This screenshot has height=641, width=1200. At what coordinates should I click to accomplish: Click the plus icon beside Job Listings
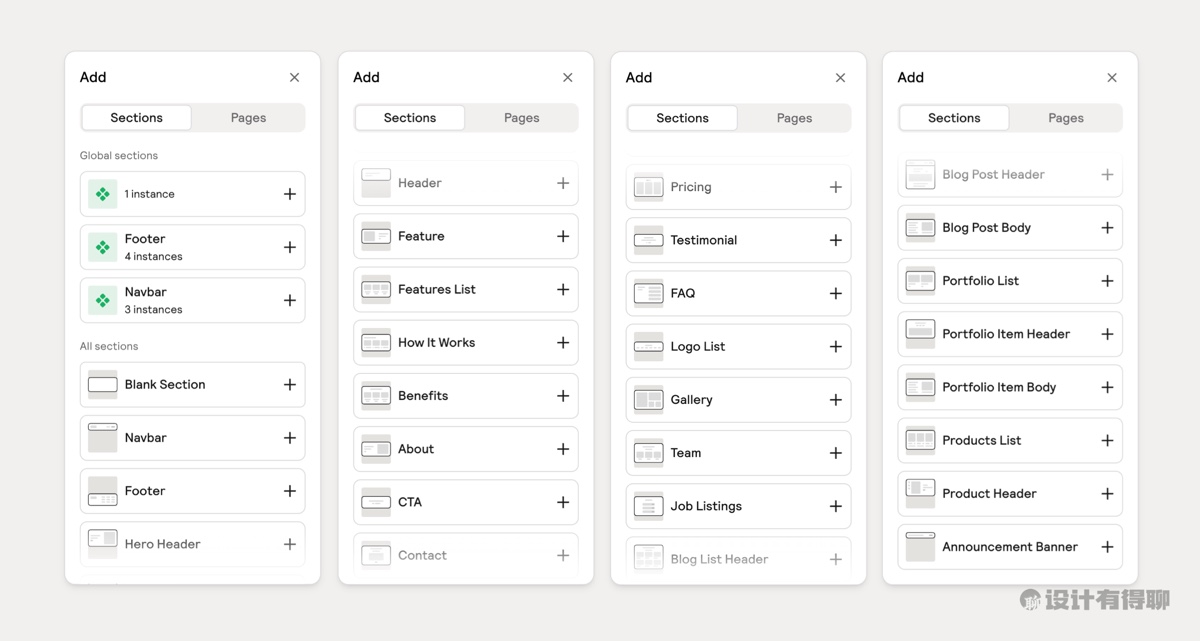click(x=835, y=507)
